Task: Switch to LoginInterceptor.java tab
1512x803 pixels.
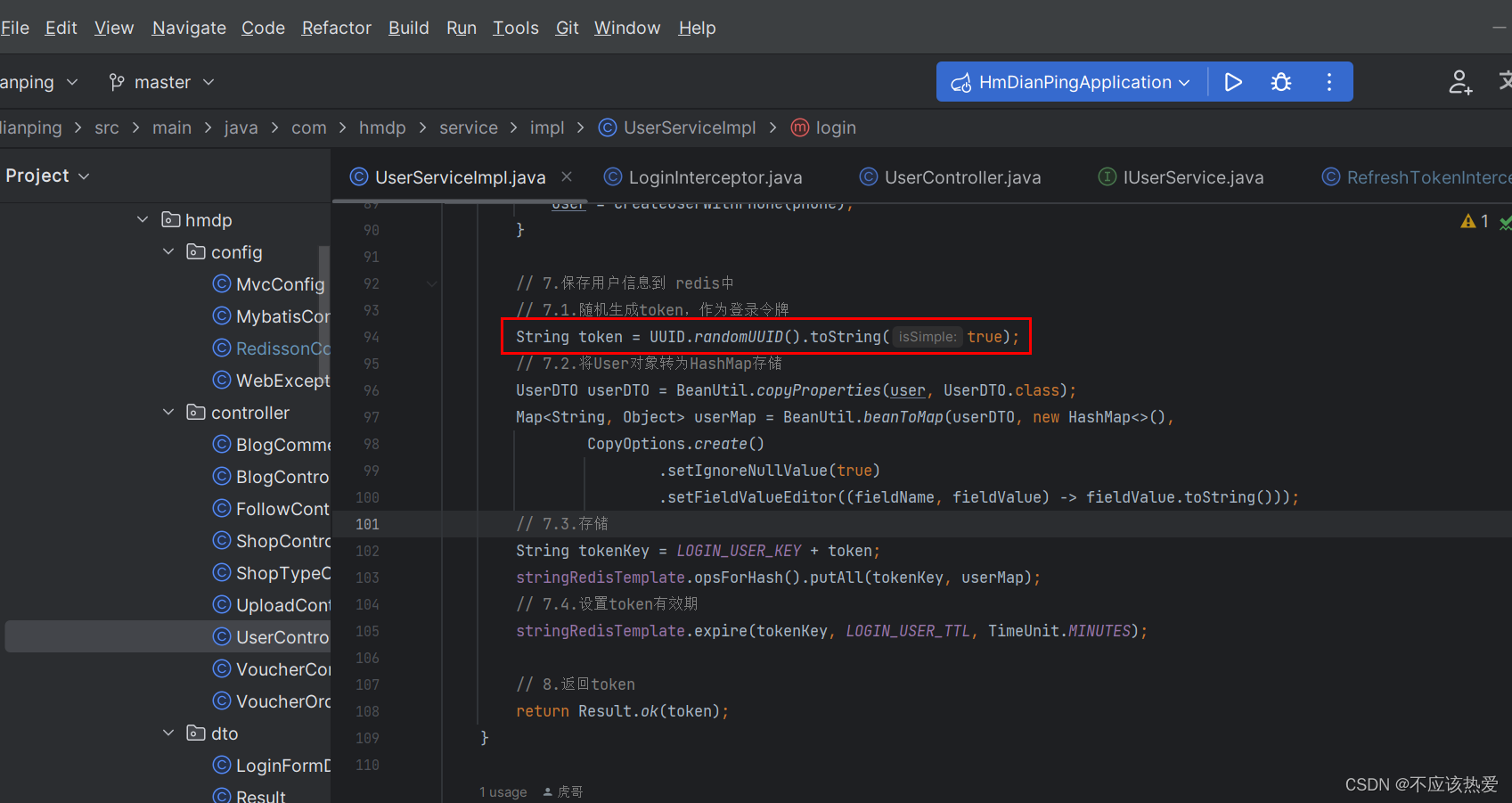Action: pos(704,177)
